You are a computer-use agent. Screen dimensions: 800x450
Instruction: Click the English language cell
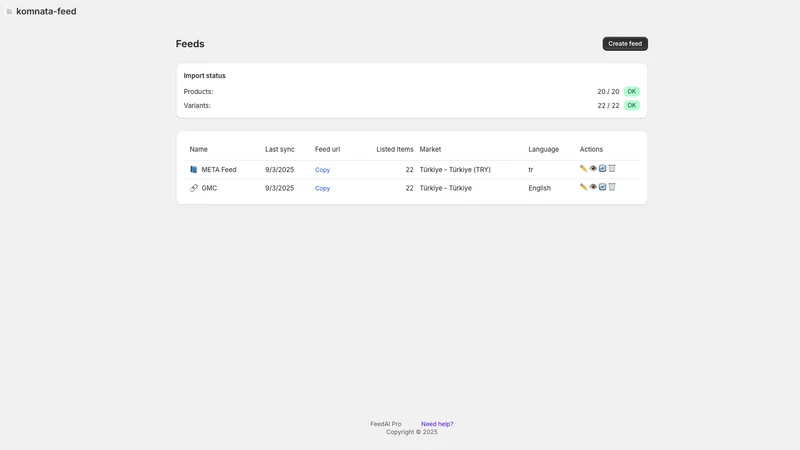[x=539, y=188]
